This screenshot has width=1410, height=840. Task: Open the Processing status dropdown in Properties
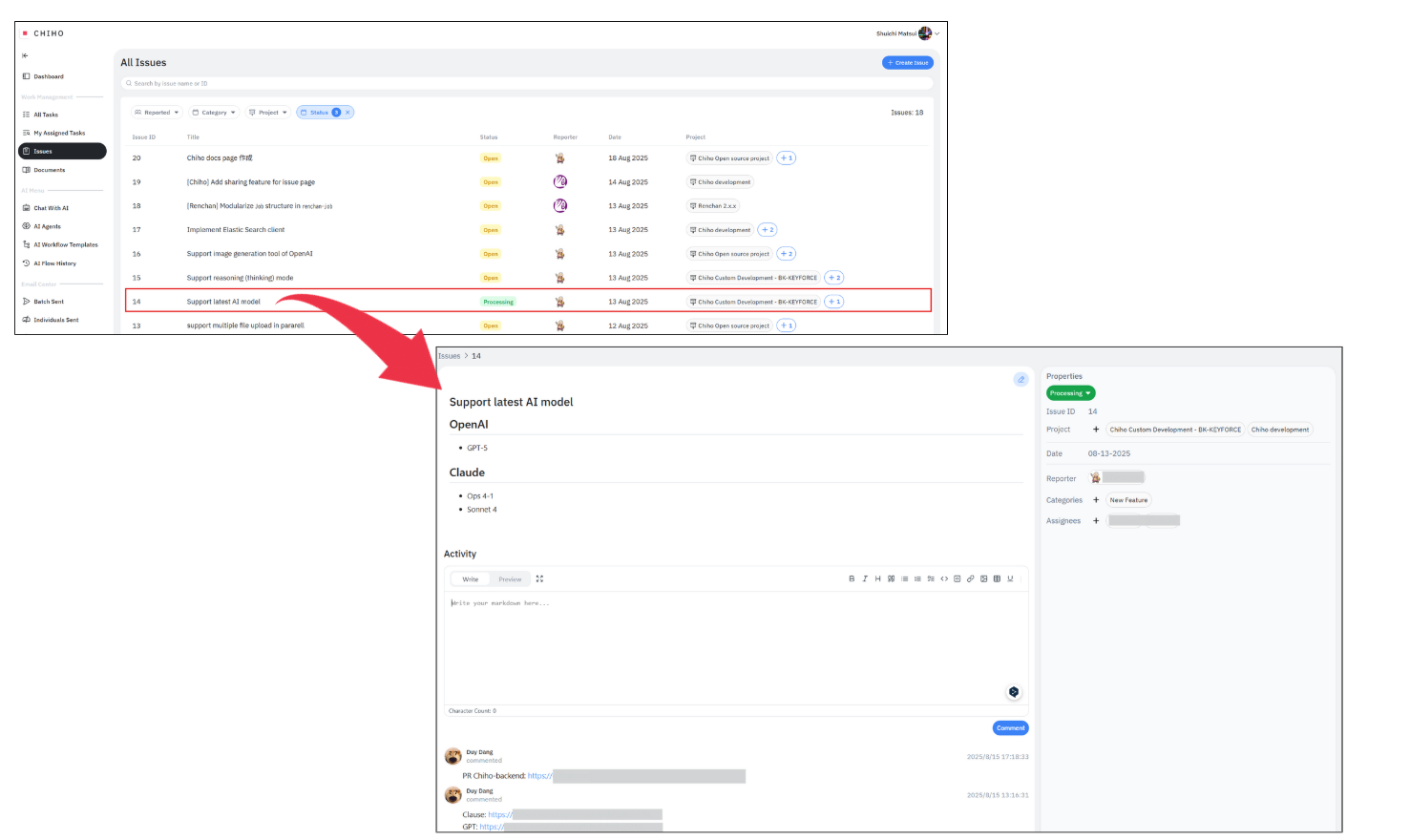pyautogui.click(x=1070, y=393)
